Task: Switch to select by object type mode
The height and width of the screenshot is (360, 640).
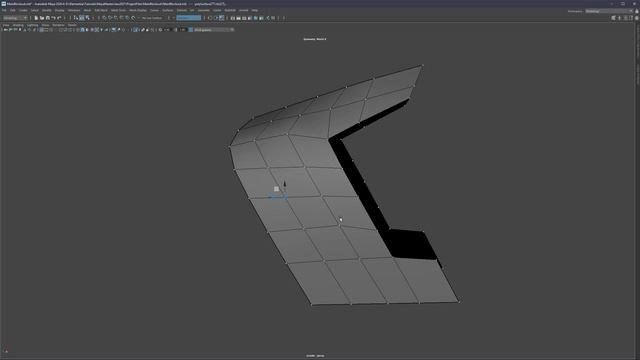Action: point(82,18)
